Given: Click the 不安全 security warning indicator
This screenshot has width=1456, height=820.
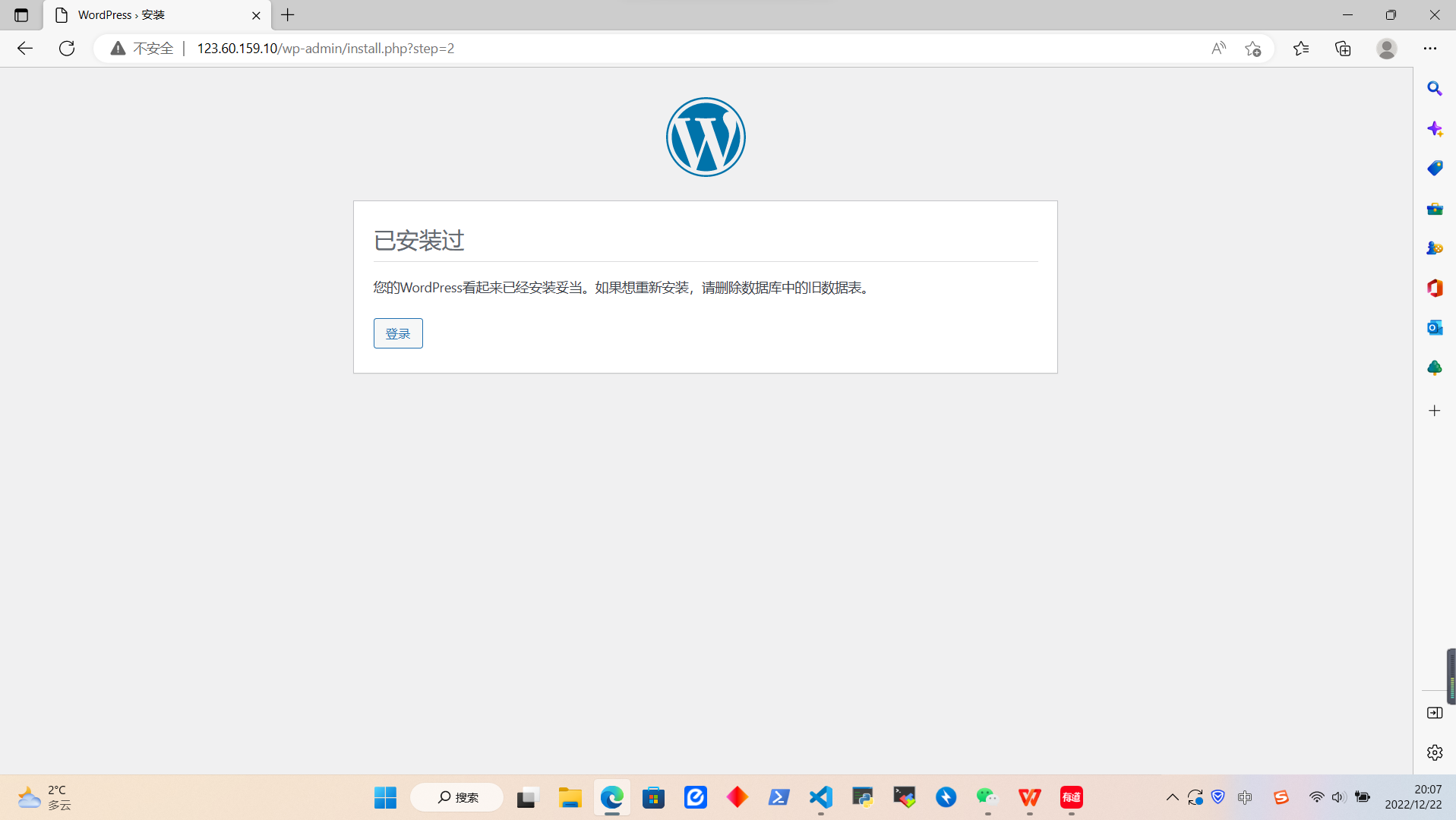Looking at the screenshot, I should 142,49.
